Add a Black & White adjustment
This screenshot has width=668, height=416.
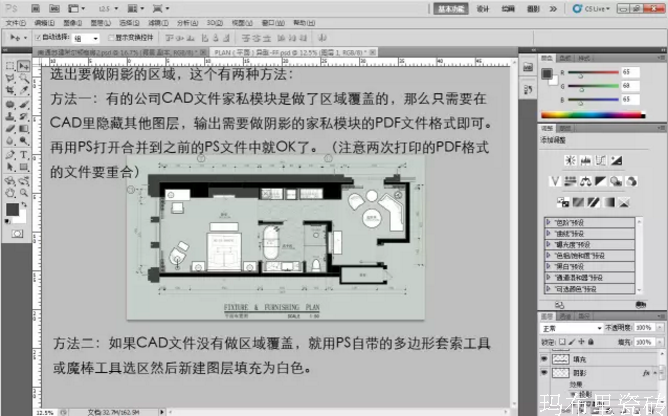(x=601, y=182)
